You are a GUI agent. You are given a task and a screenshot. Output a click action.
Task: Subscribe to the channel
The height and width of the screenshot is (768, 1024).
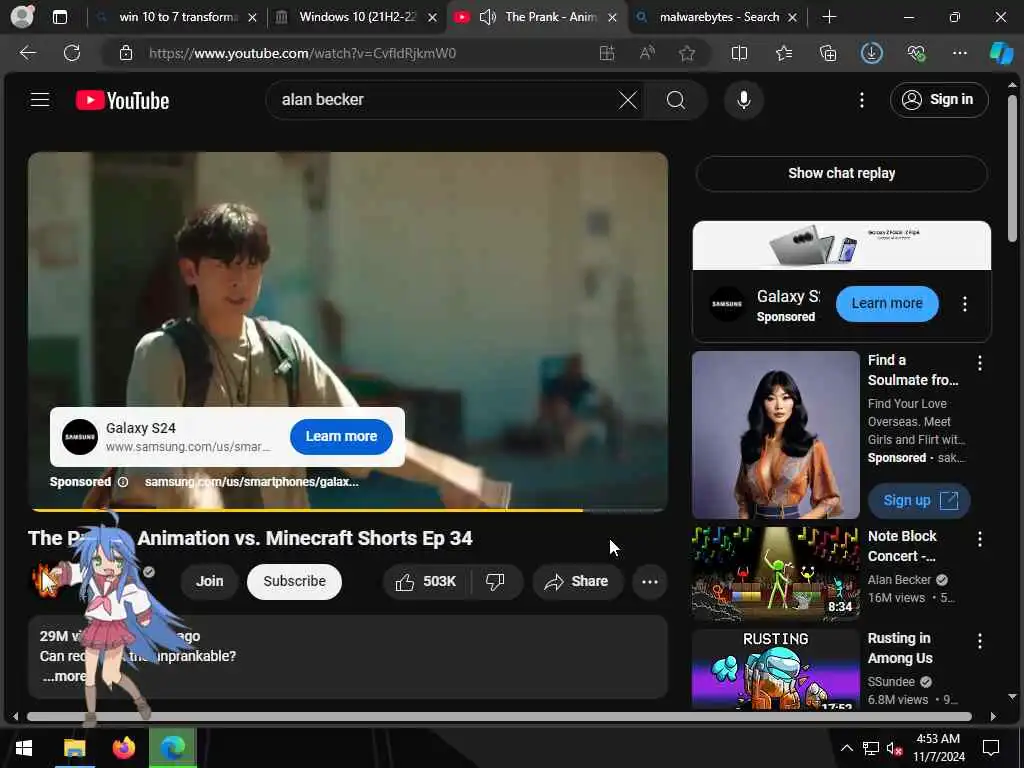(294, 581)
